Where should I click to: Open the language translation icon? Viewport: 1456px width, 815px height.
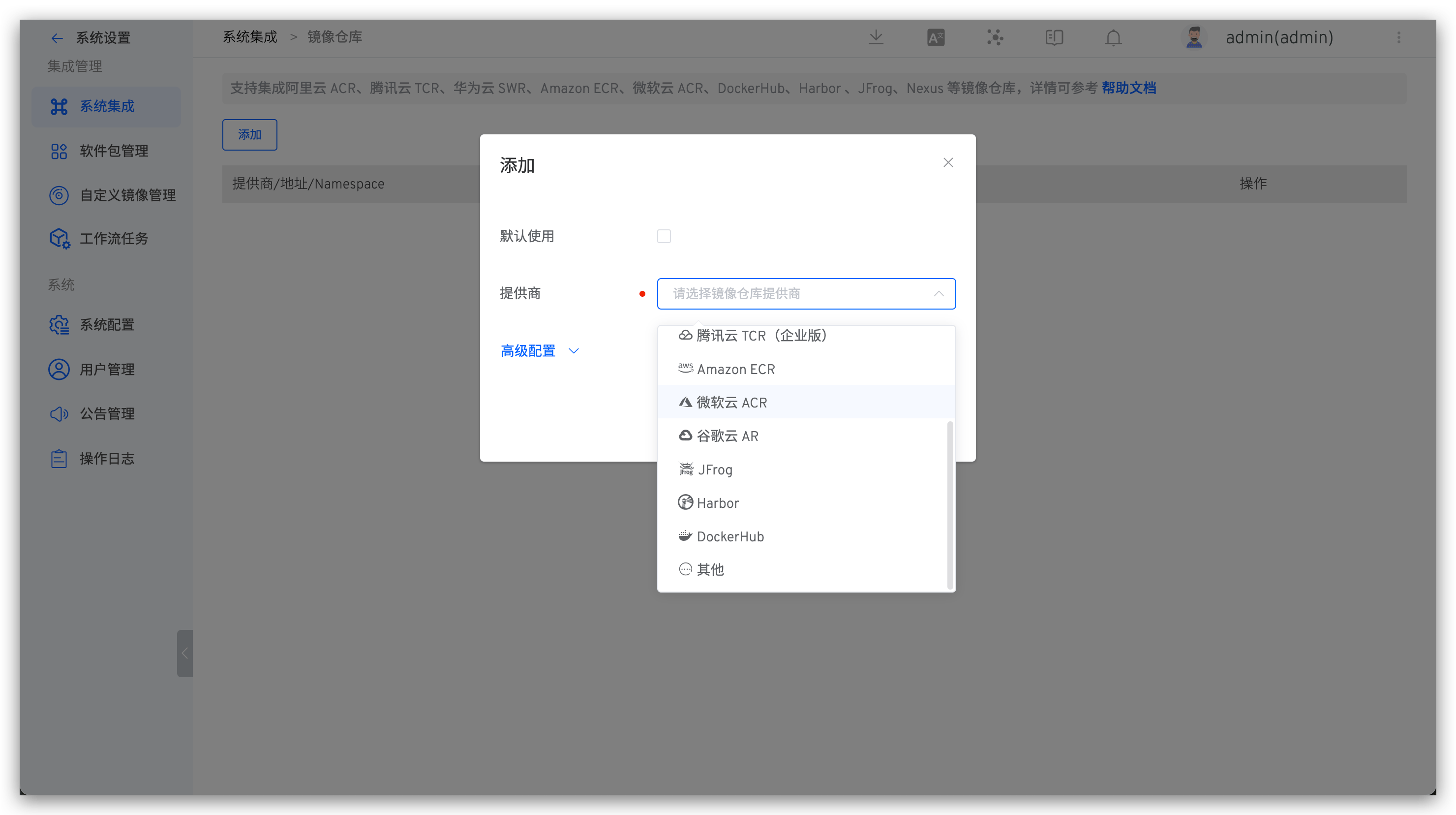(936, 37)
